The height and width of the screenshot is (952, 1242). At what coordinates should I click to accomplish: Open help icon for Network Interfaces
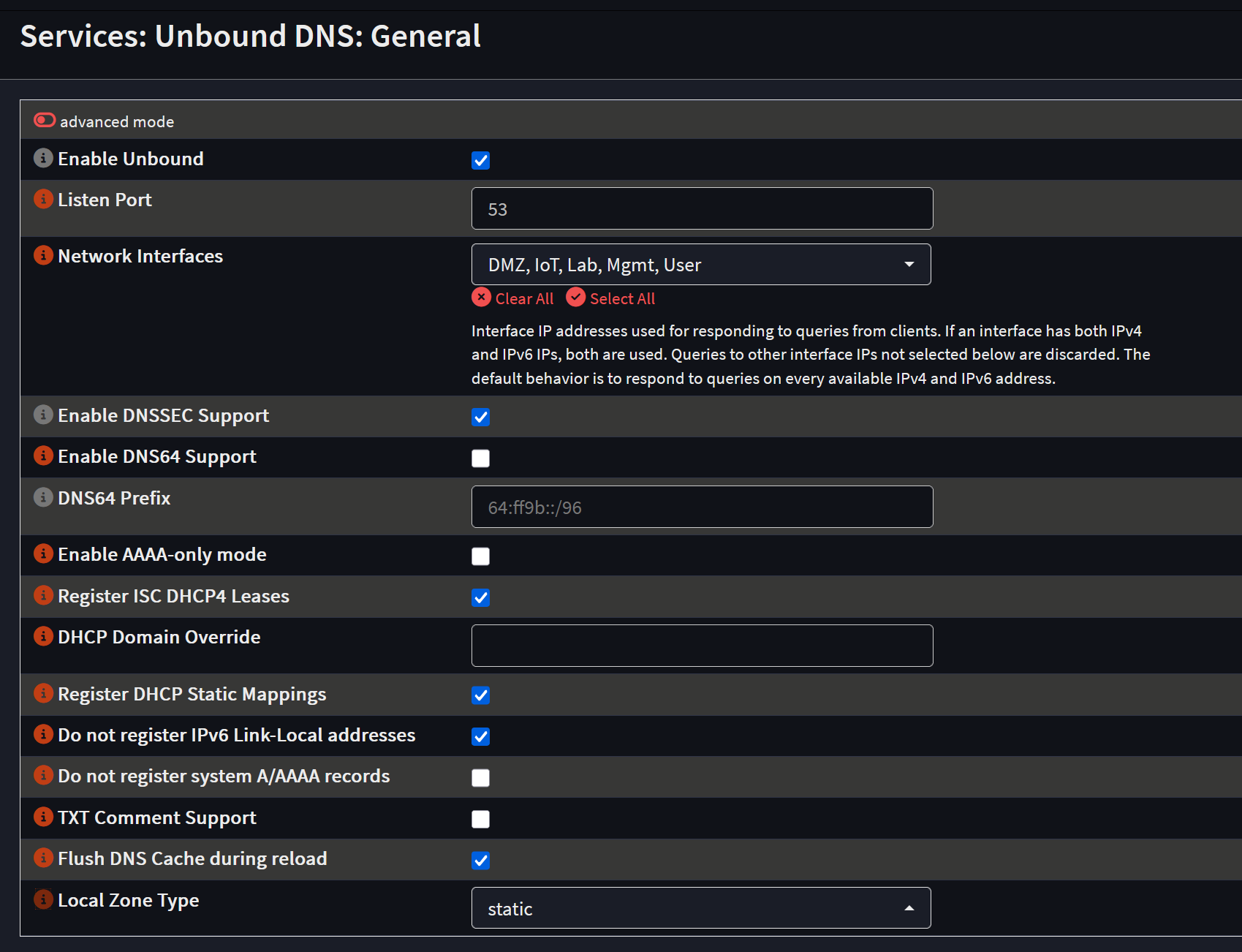tap(43, 255)
